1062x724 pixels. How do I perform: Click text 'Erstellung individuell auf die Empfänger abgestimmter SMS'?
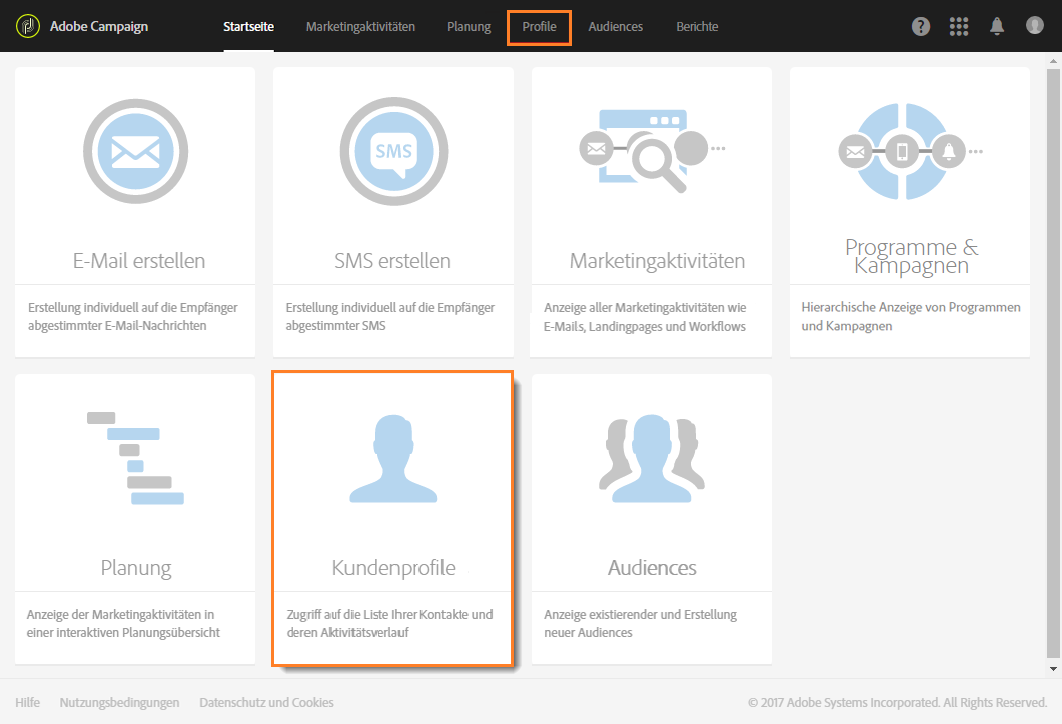coord(390,316)
